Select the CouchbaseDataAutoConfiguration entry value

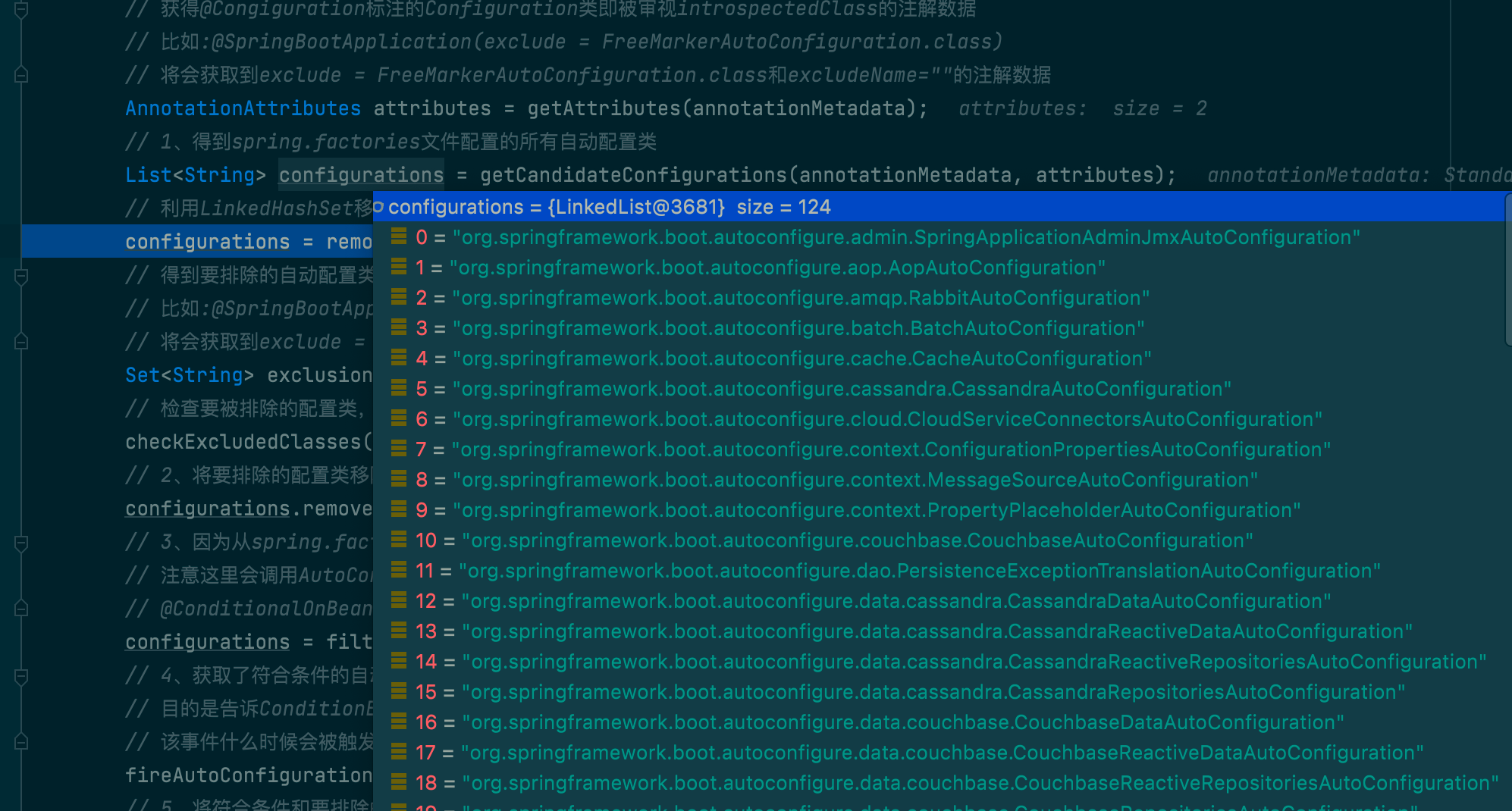point(903,722)
